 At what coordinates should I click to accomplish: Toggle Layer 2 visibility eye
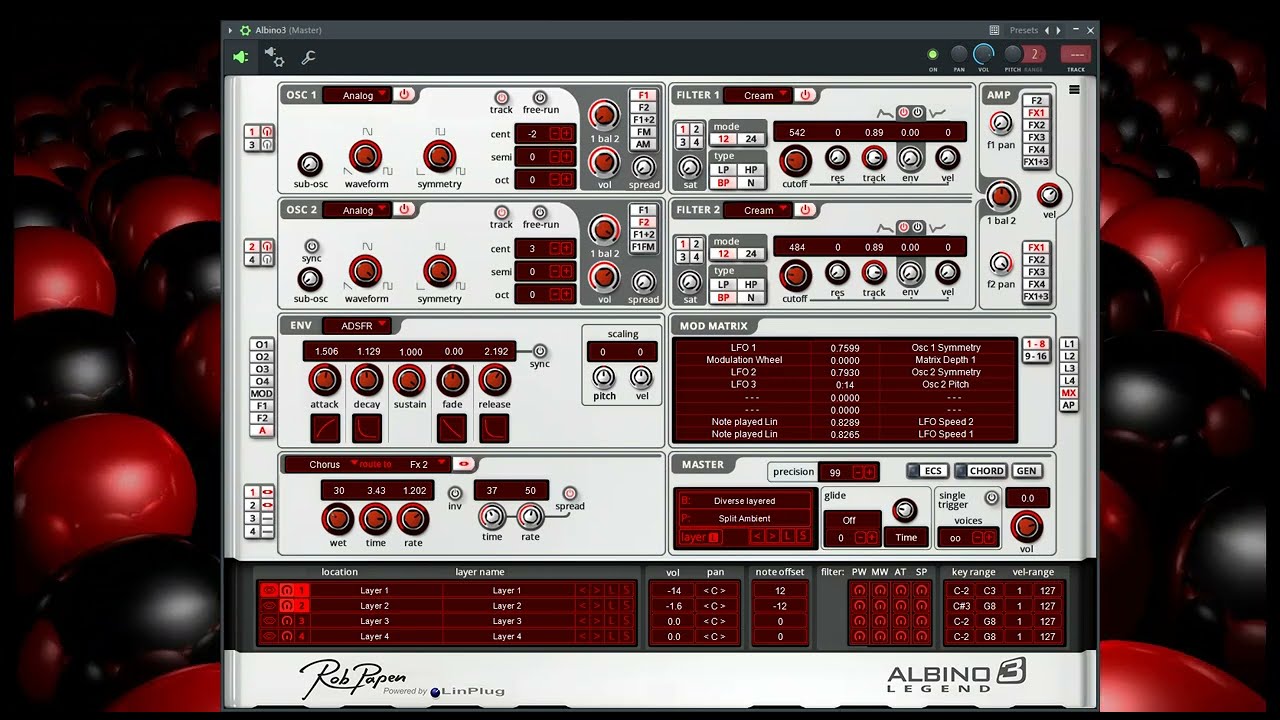point(268,606)
